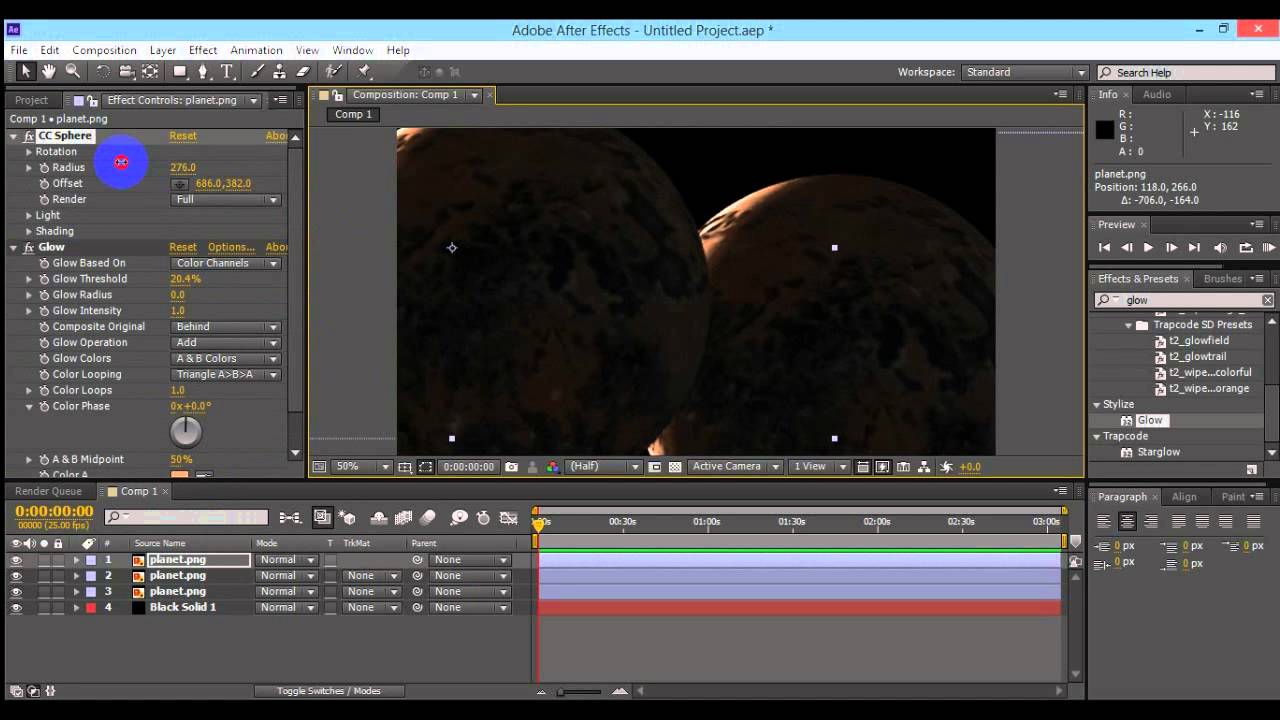This screenshot has height=720, width=1280.
Task: Play the preview
Action: tap(1148, 248)
